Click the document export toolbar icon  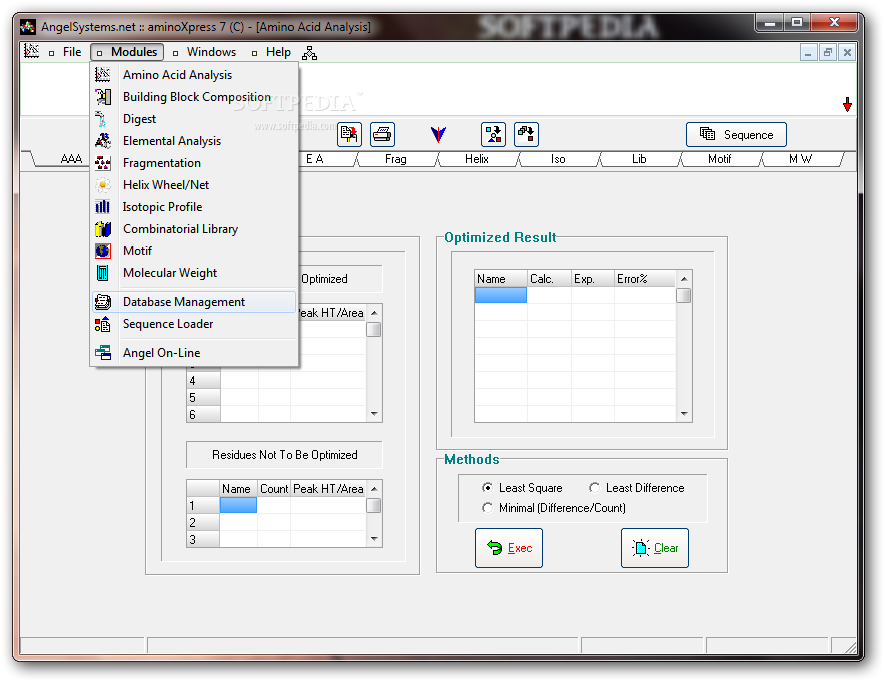click(x=349, y=134)
